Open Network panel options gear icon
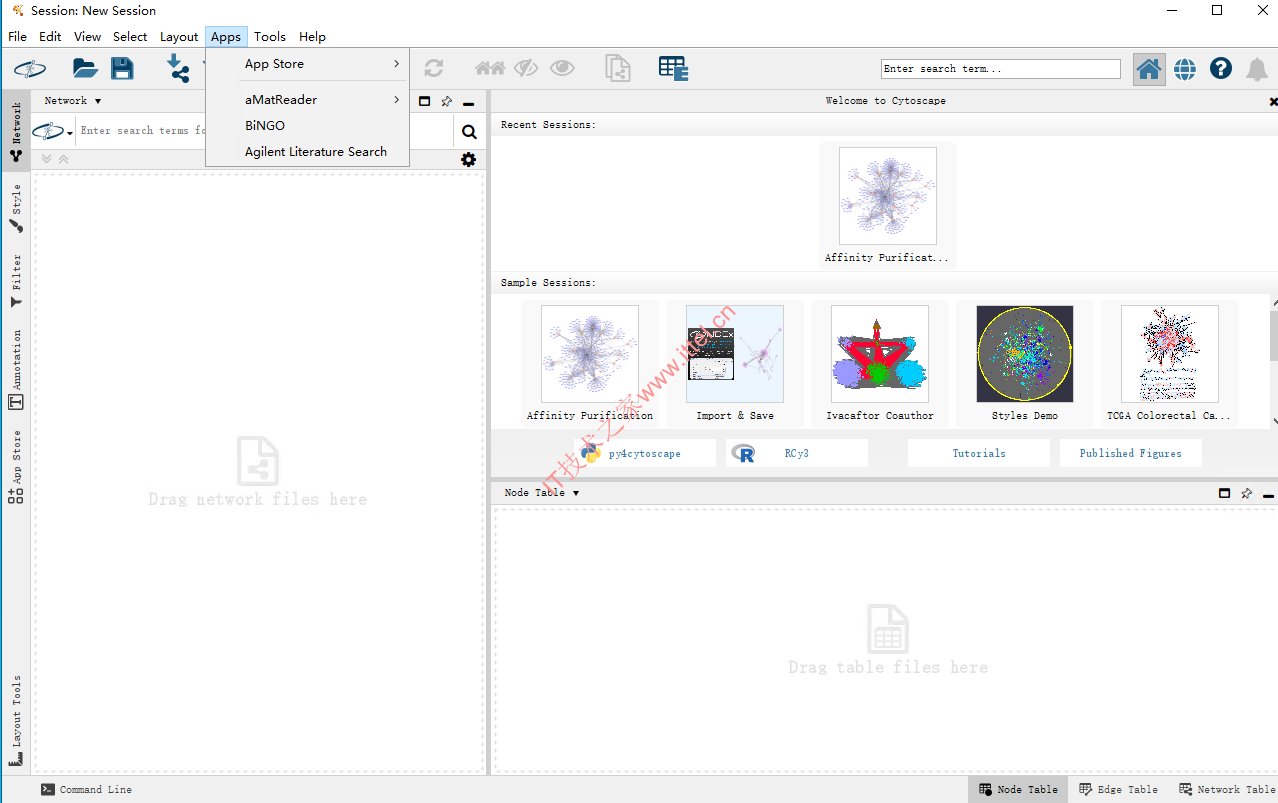The height and width of the screenshot is (803, 1278). (x=468, y=160)
